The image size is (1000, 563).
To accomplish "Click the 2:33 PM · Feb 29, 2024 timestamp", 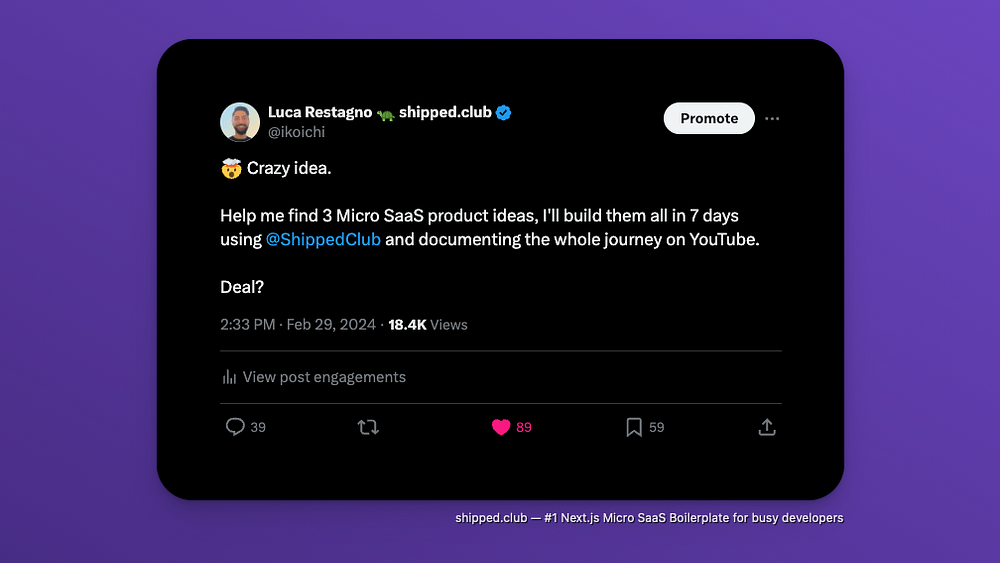I will tap(298, 325).
